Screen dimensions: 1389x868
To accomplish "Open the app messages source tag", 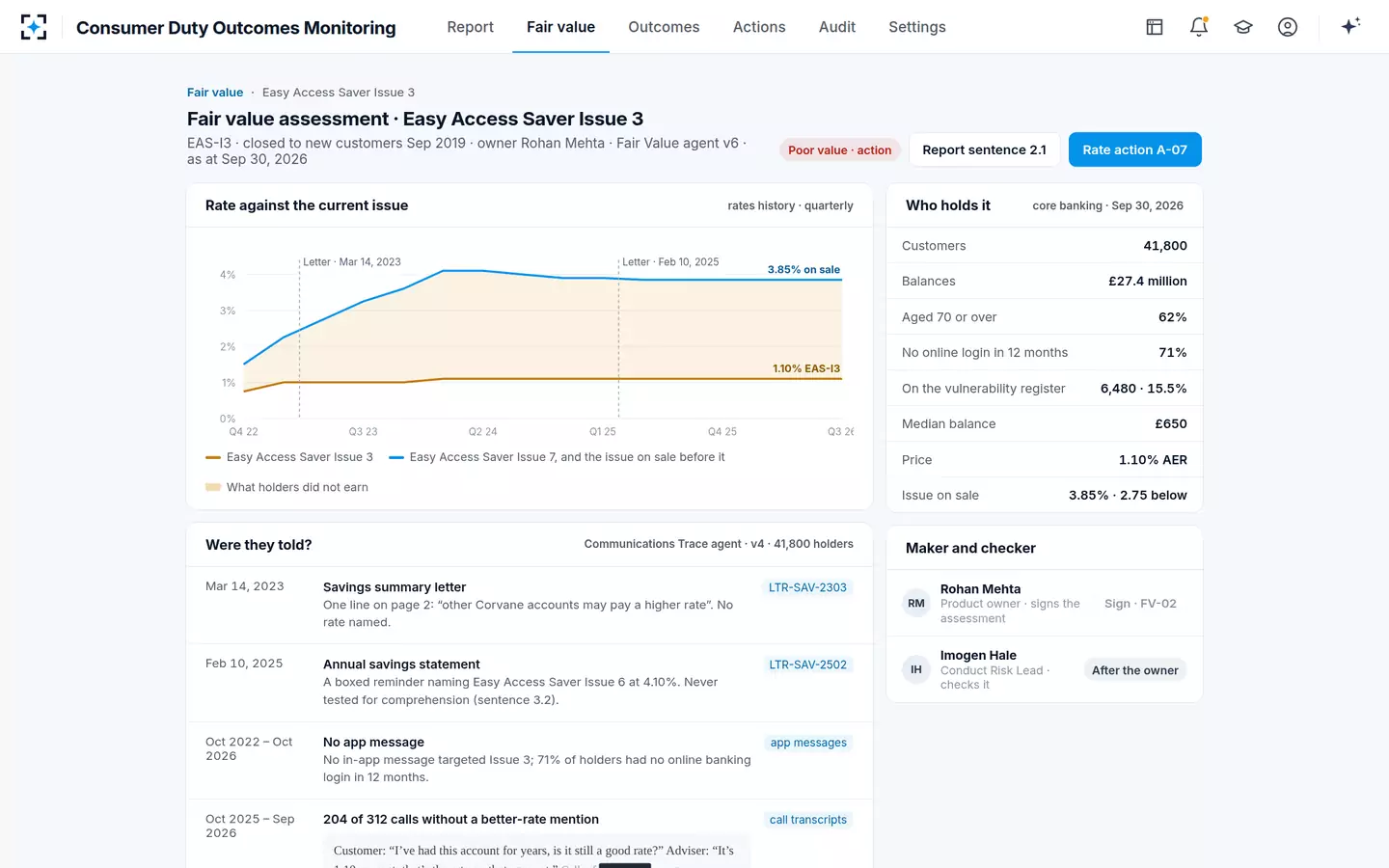I will point(808,743).
